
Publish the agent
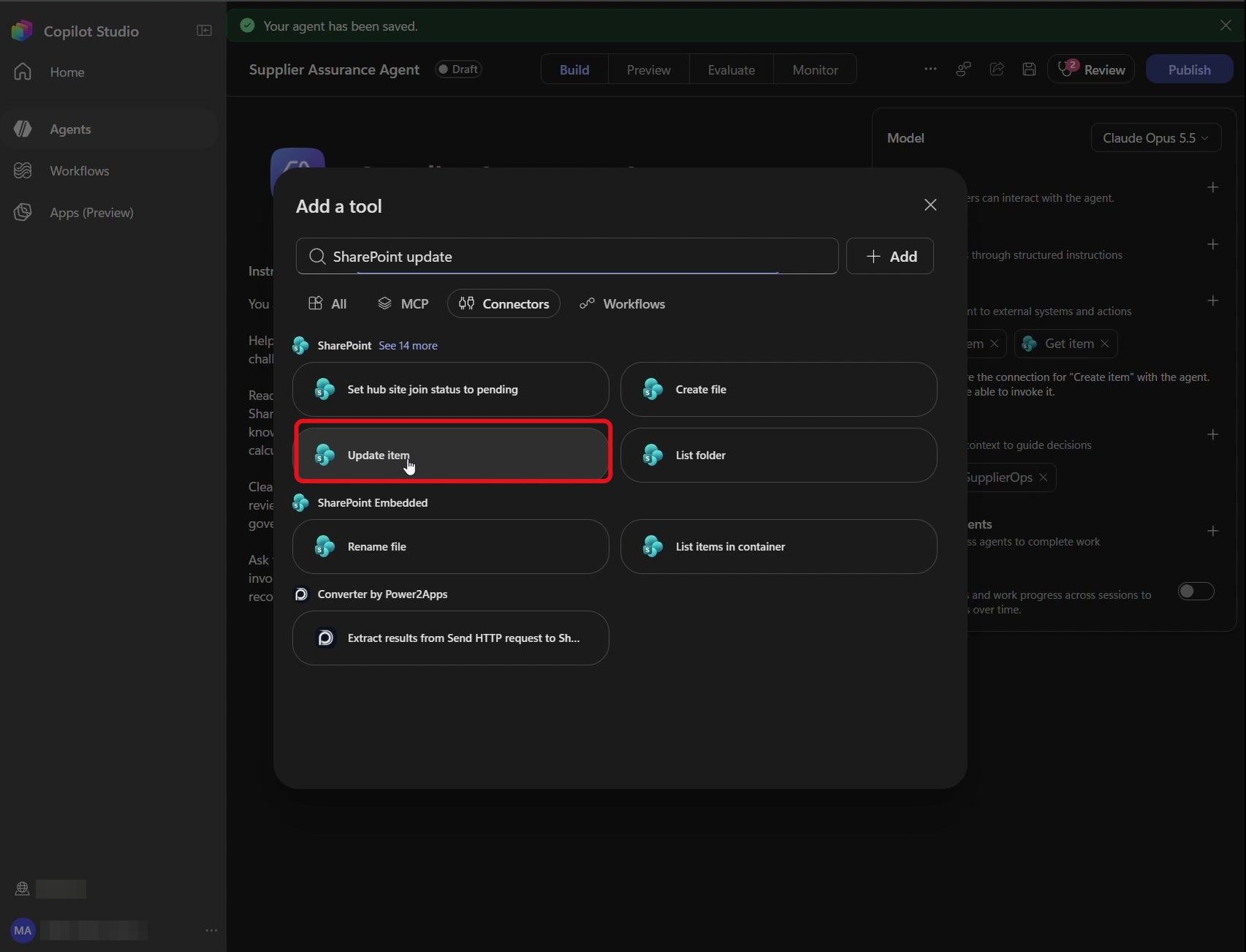pyautogui.click(x=1189, y=69)
